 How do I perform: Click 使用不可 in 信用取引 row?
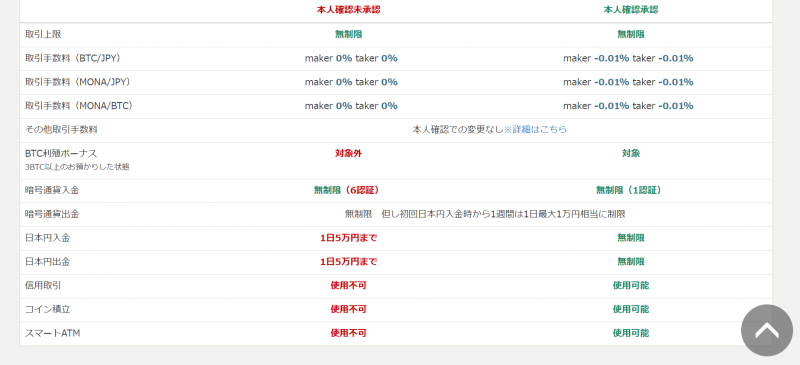348,285
